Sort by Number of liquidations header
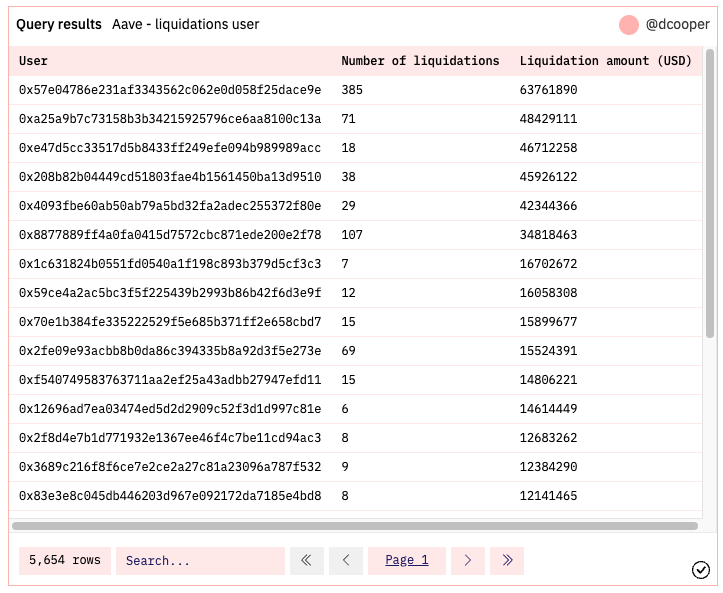 coord(420,61)
